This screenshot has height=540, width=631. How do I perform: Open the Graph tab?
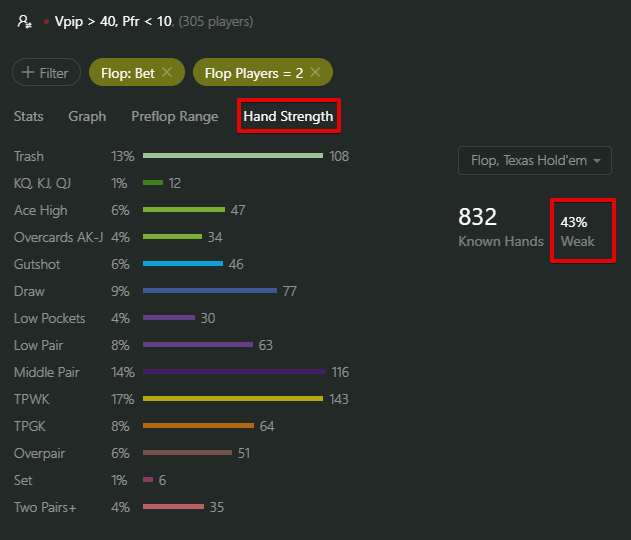(87, 116)
